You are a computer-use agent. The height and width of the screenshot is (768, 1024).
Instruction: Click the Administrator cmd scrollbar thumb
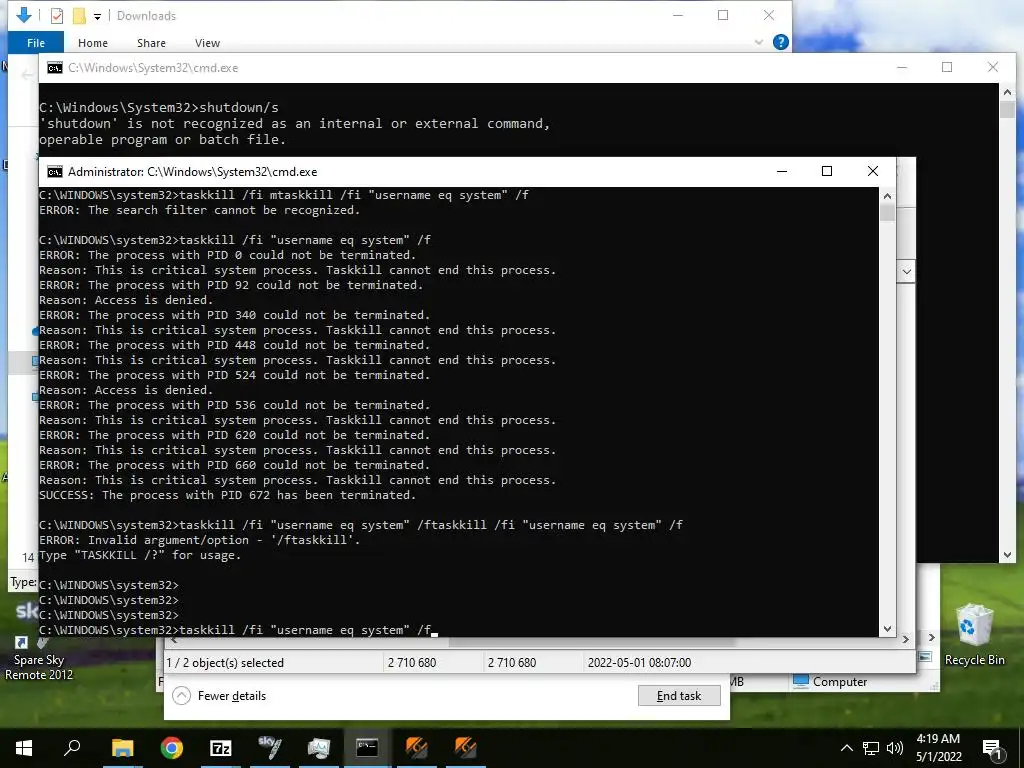pyautogui.click(x=887, y=213)
